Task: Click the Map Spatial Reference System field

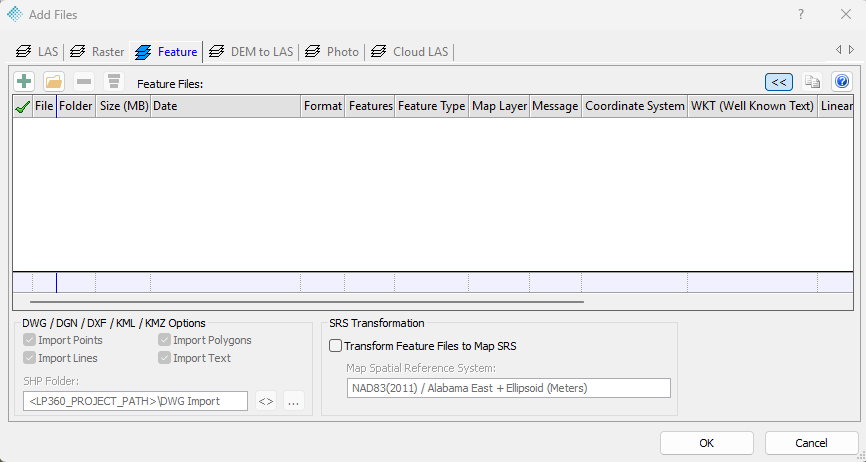Action: click(509, 388)
